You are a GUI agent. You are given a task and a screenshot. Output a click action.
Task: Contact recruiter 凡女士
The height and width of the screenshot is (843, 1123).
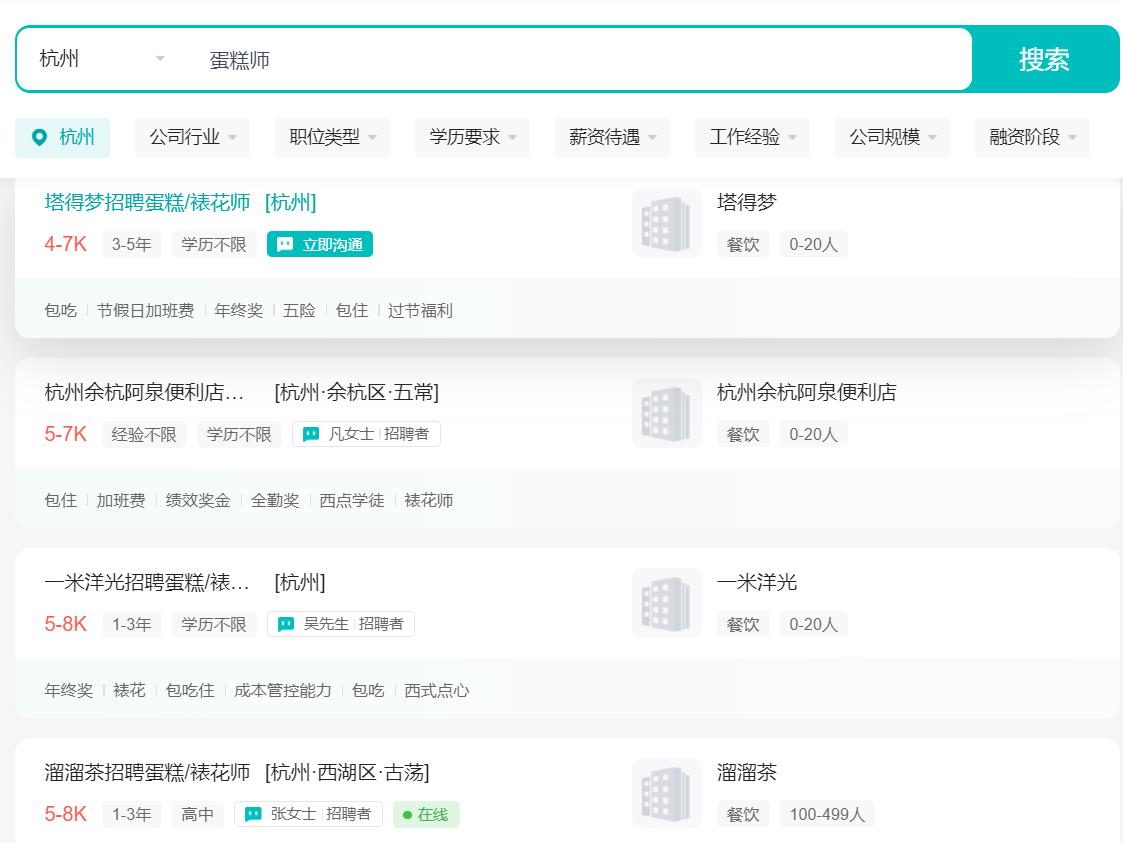366,434
